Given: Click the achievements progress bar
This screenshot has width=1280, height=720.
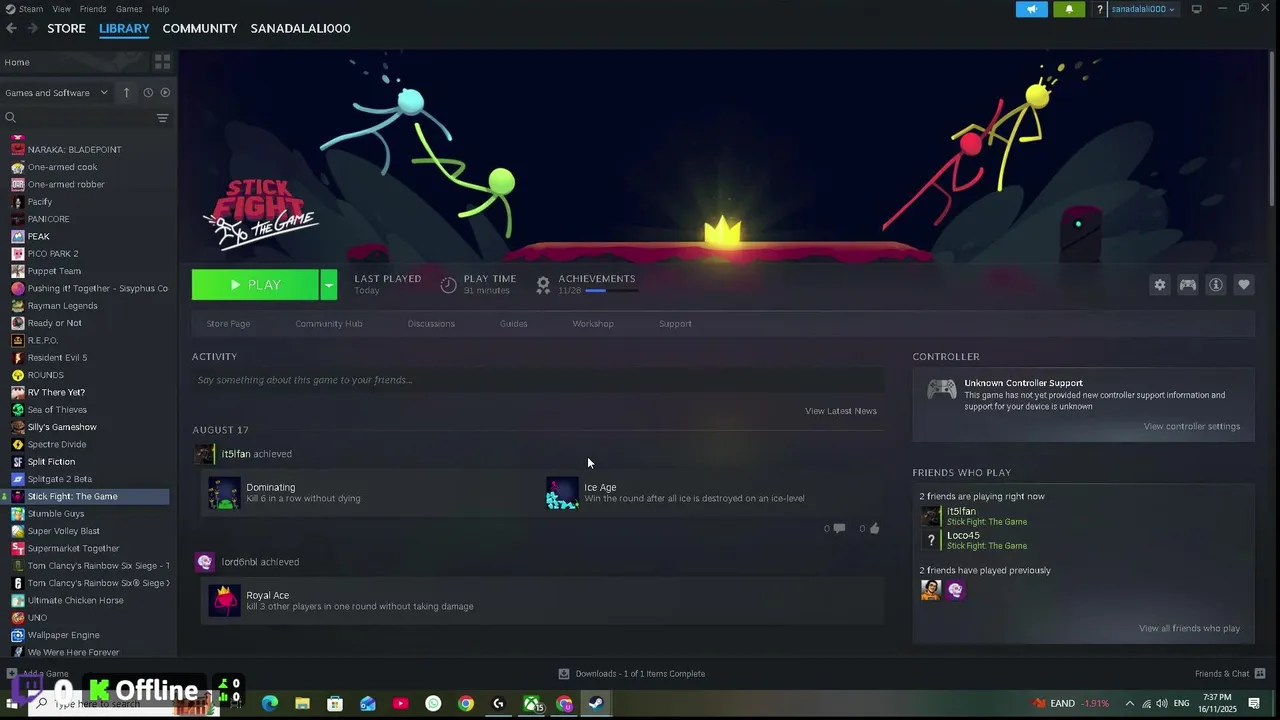Looking at the screenshot, I should 612,291.
